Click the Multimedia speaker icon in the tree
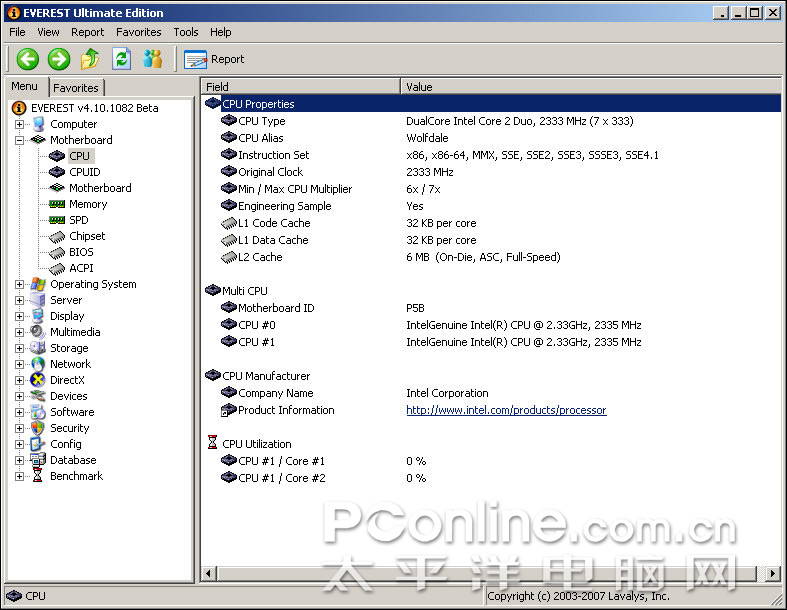 coord(38,332)
